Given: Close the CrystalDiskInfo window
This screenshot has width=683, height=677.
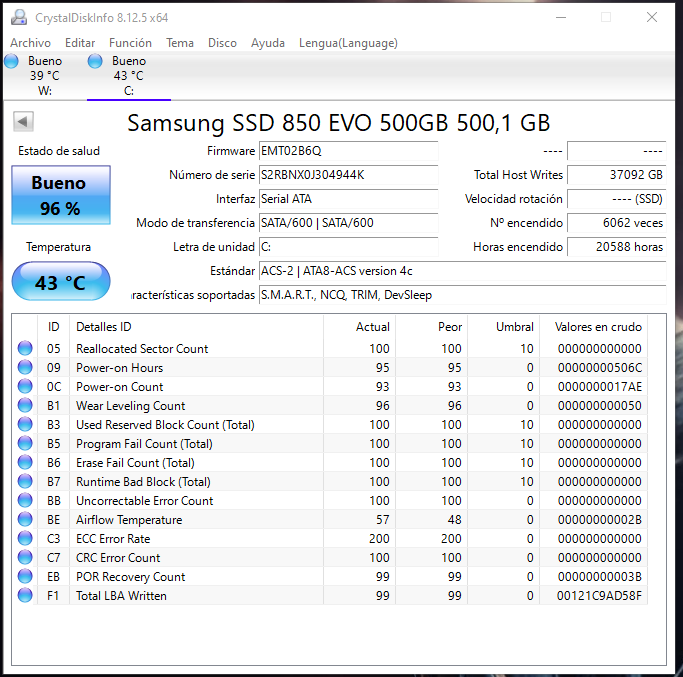Looking at the screenshot, I should [x=652, y=17].
